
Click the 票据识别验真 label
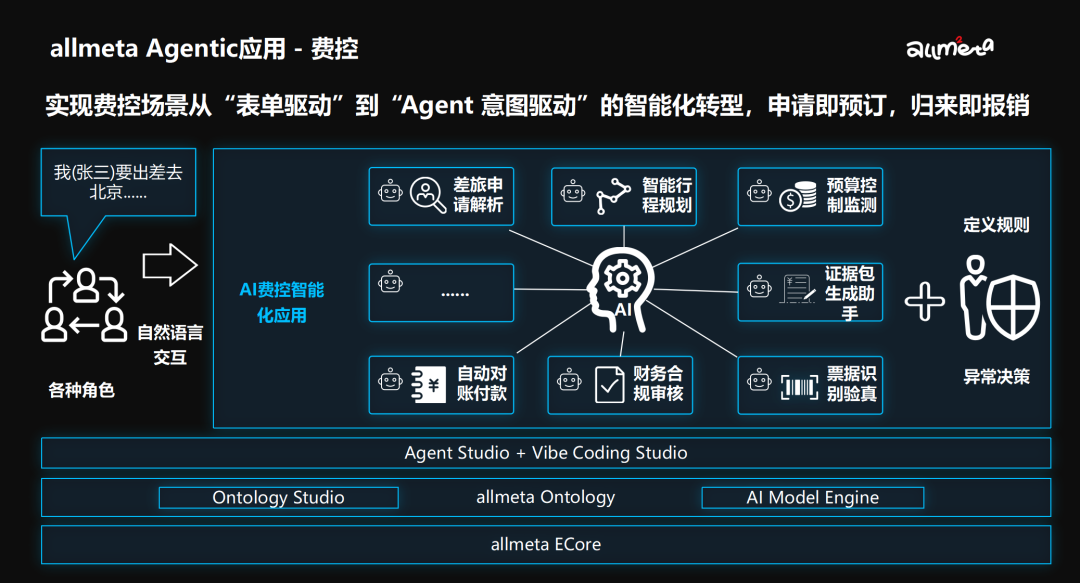[x=851, y=384]
